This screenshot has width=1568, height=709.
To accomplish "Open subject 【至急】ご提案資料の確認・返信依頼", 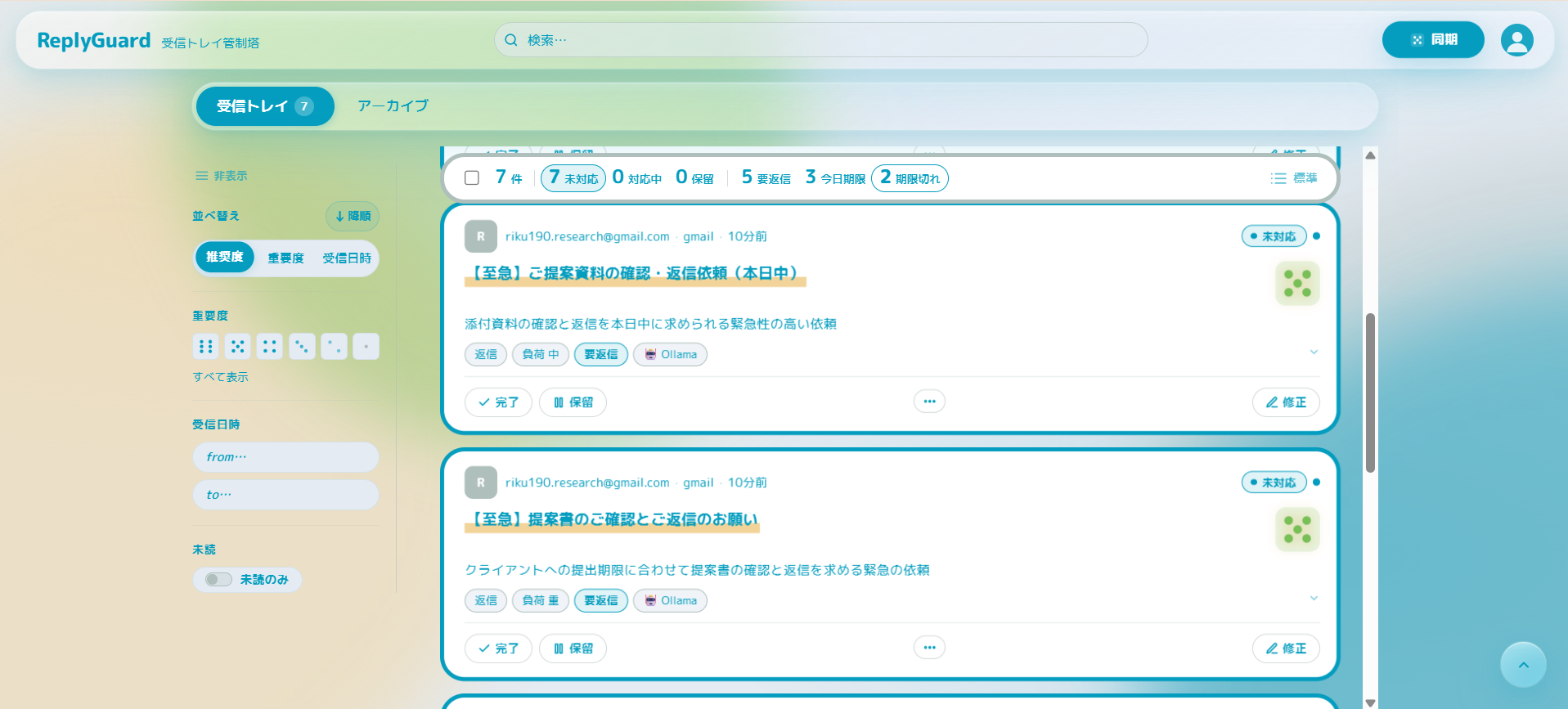I will tap(636, 274).
